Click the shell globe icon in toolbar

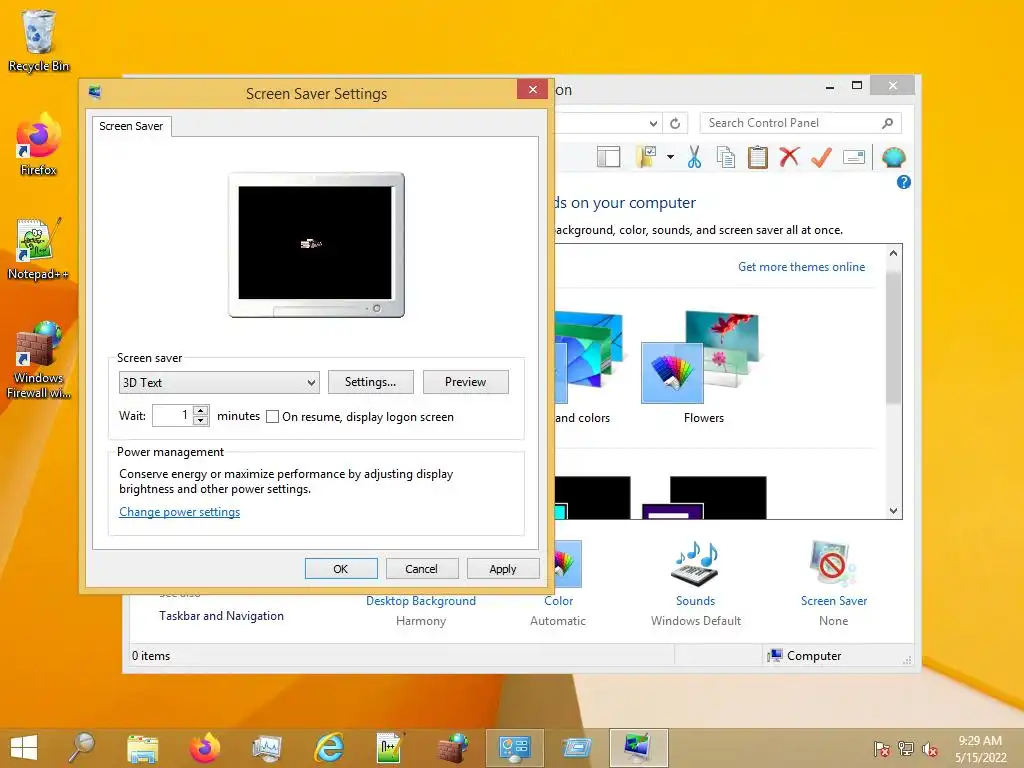click(x=893, y=157)
